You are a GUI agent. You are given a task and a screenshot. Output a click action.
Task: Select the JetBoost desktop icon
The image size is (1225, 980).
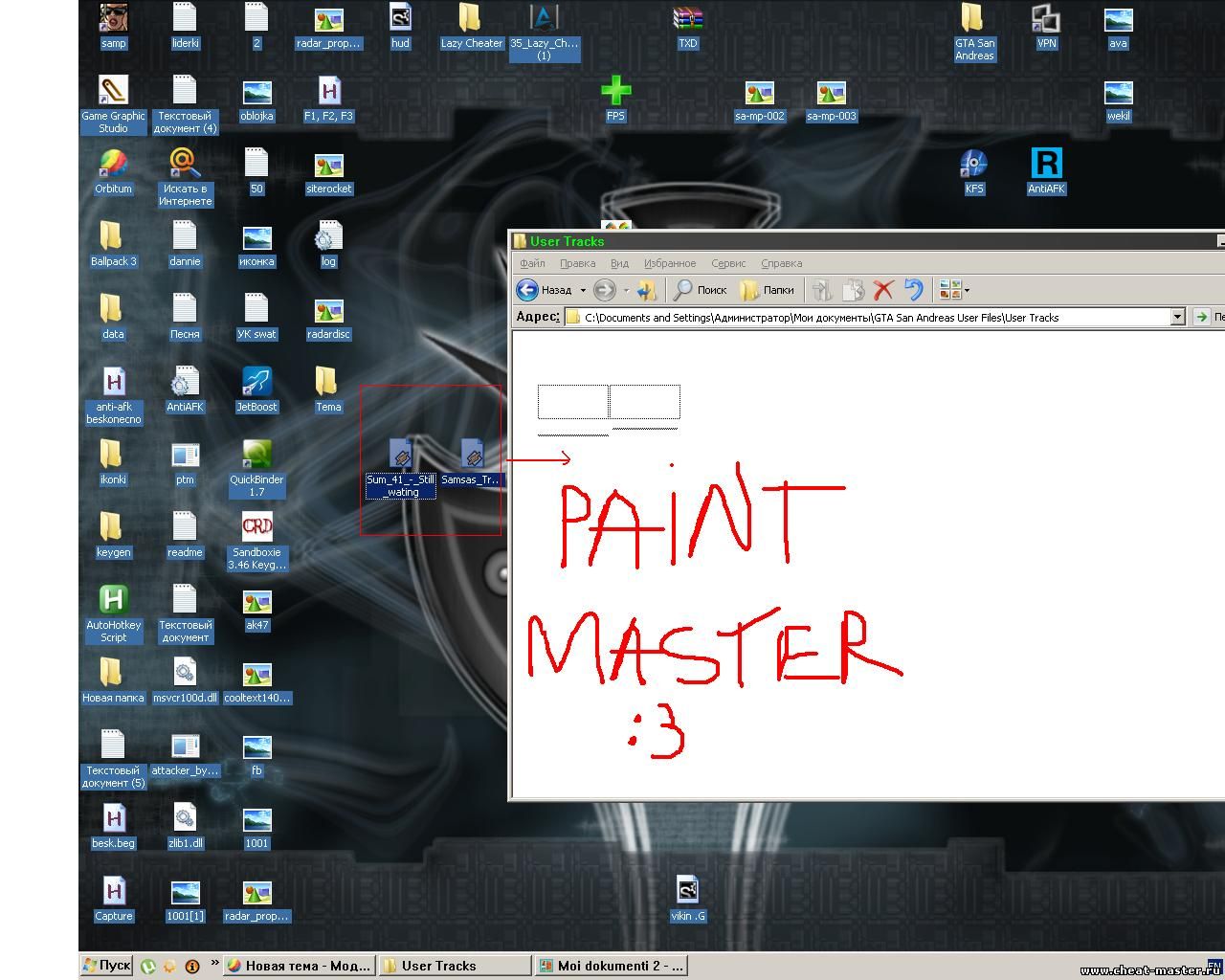(x=256, y=383)
